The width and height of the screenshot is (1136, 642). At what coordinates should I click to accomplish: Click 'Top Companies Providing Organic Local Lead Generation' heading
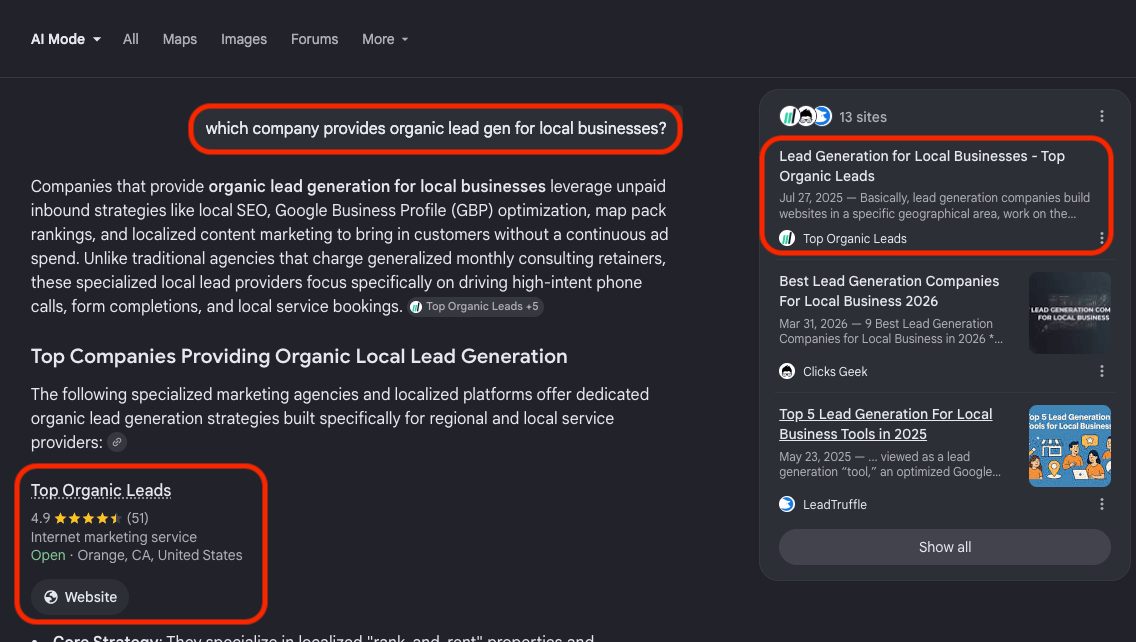(x=299, y=357)
